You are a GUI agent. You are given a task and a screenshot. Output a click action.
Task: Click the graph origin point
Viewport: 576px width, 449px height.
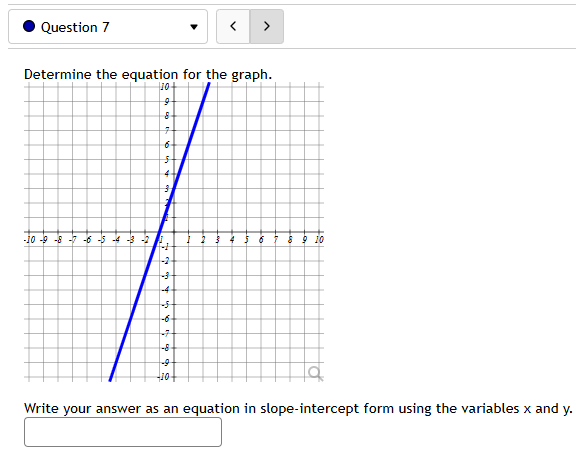pyautogui.click(x=174, y=232)
